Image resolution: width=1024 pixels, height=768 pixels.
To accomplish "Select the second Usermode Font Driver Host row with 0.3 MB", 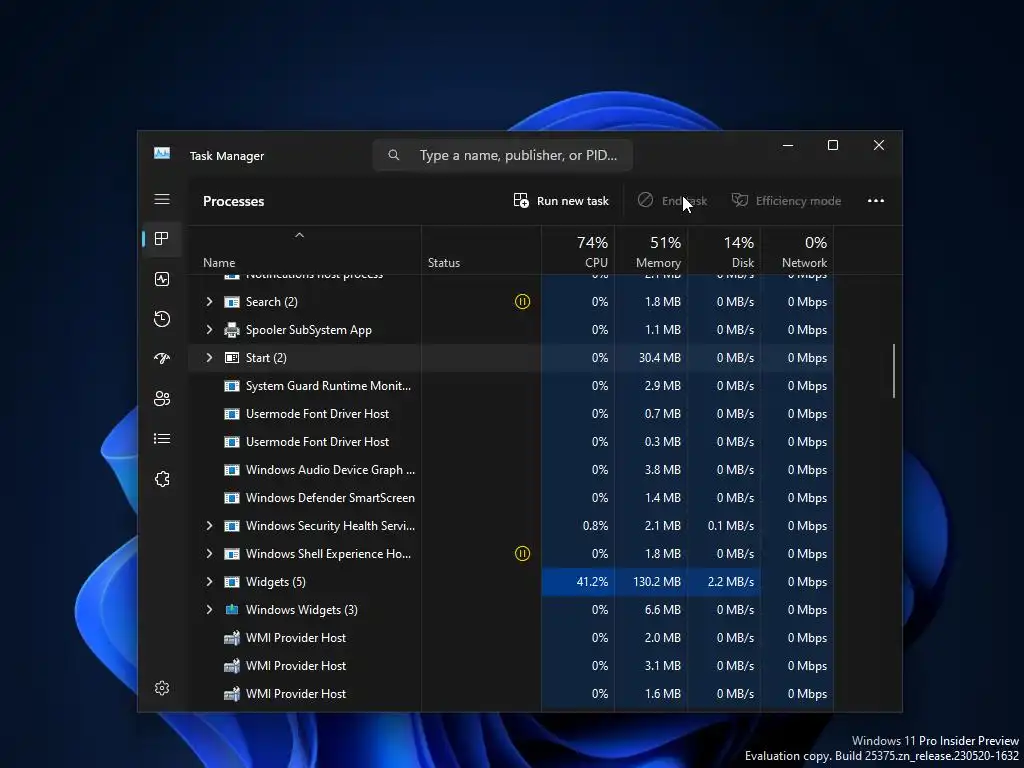I will pos(511,442).
